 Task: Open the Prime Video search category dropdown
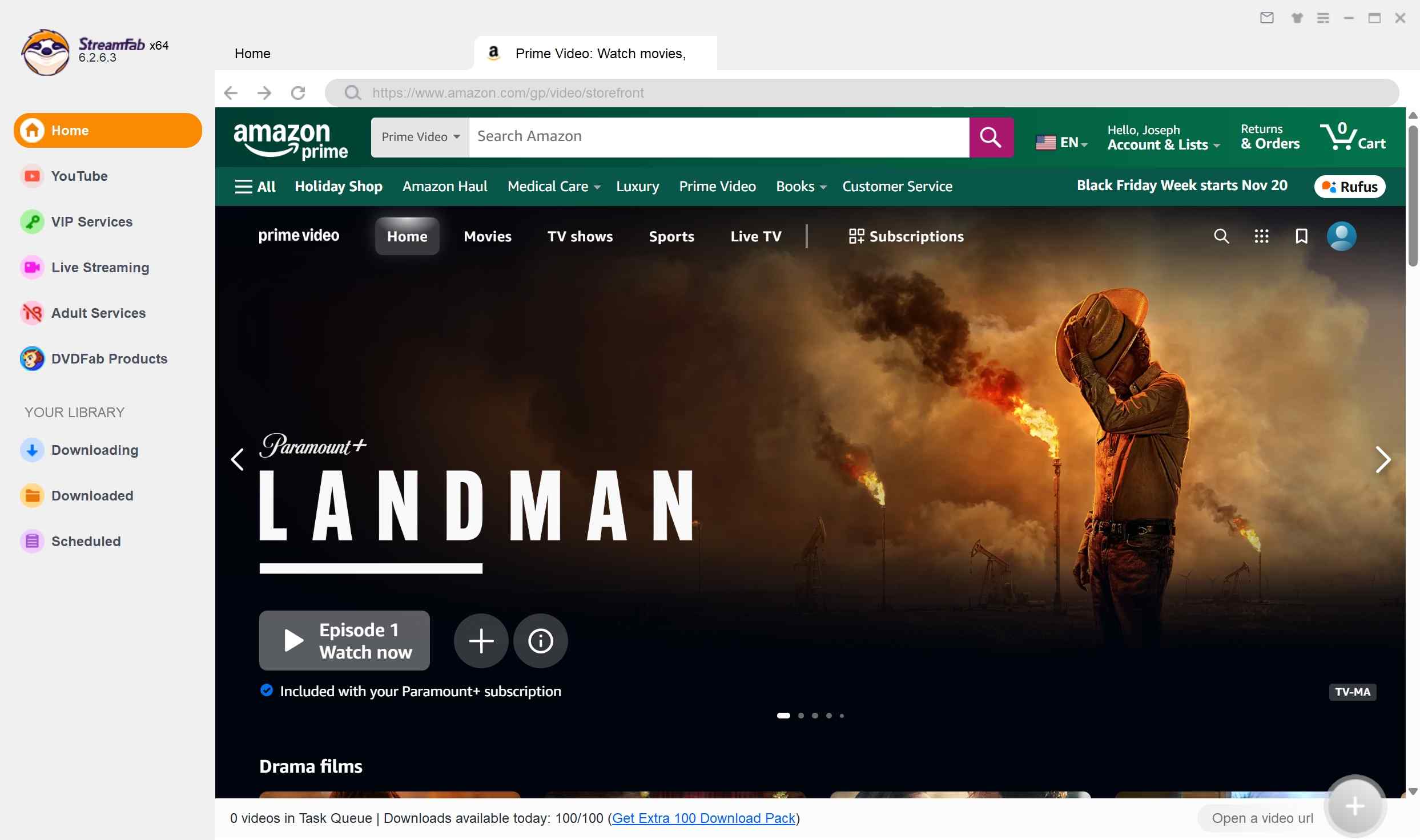point(419,137)
